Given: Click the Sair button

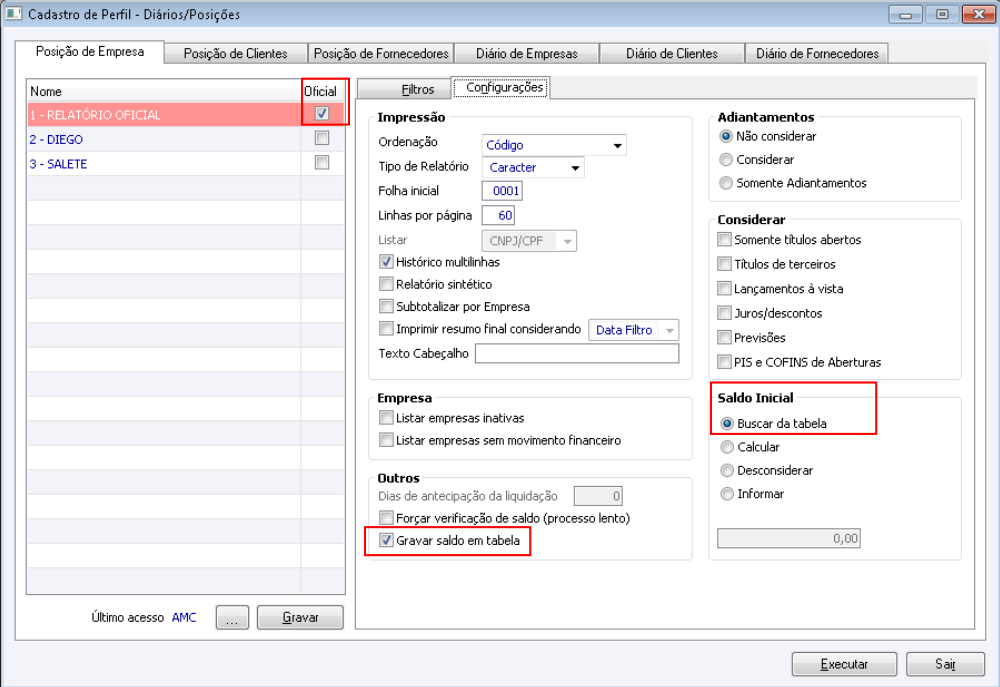Looking at the screenshot, I should (x=945, y=664).
